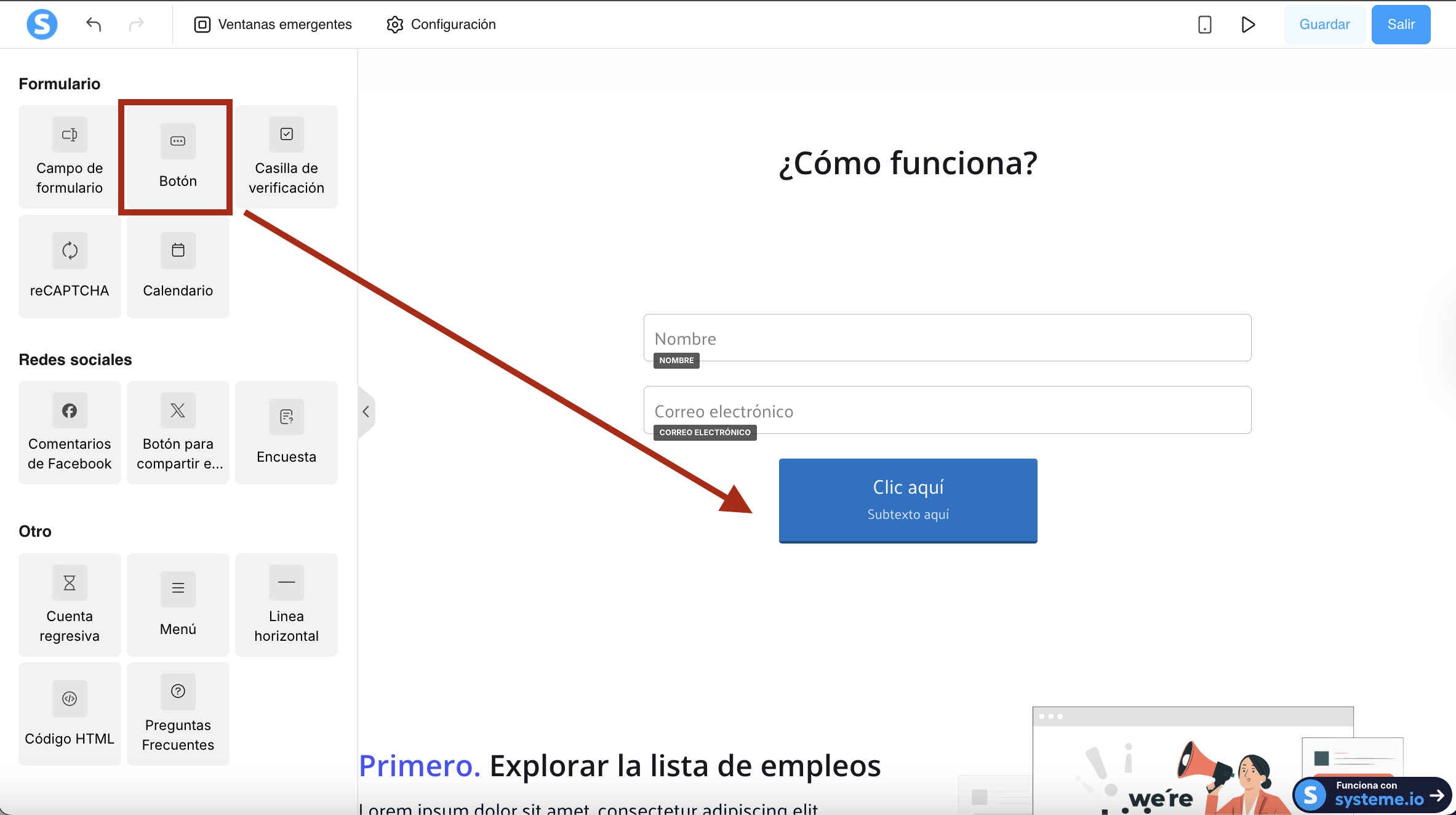This screenshot has width=1456, height=815.
Task: Add Casilla de verificación element
Action: click(286, 157)
